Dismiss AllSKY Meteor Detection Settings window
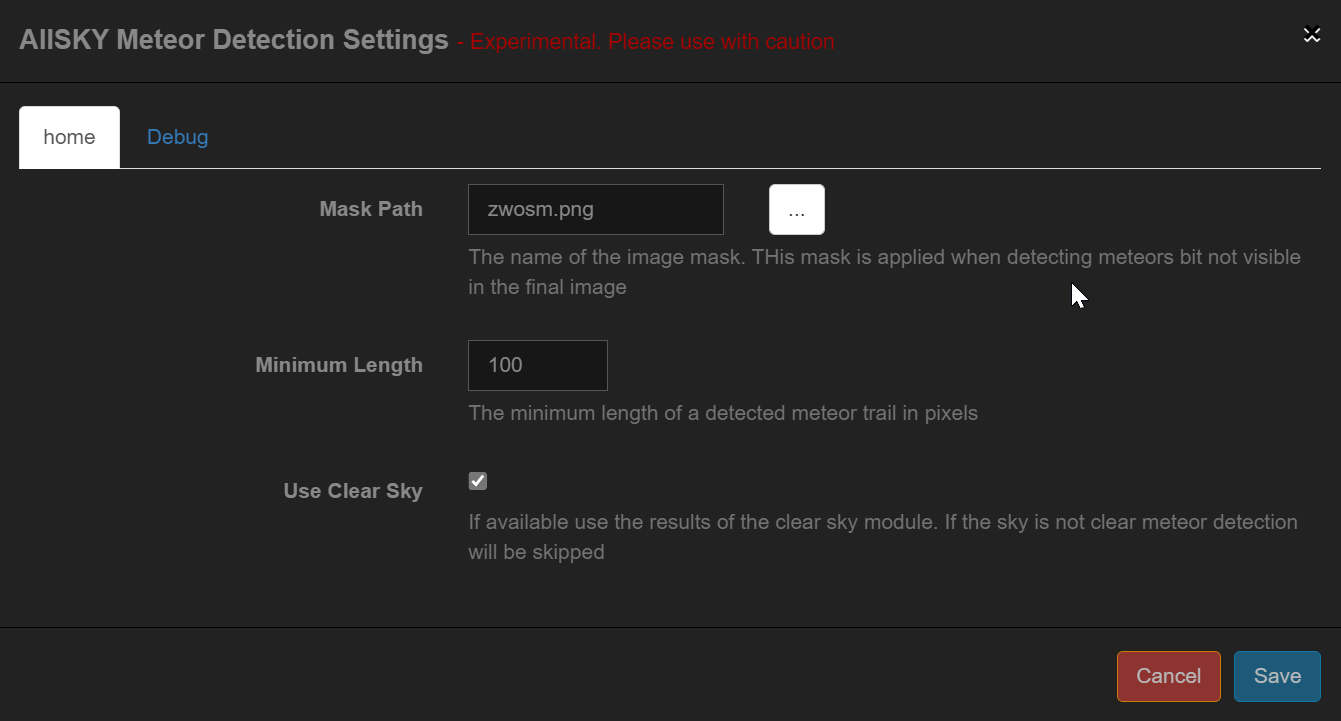The height and width of the screenshot is (721, 1341). (x=1312, y=33)
